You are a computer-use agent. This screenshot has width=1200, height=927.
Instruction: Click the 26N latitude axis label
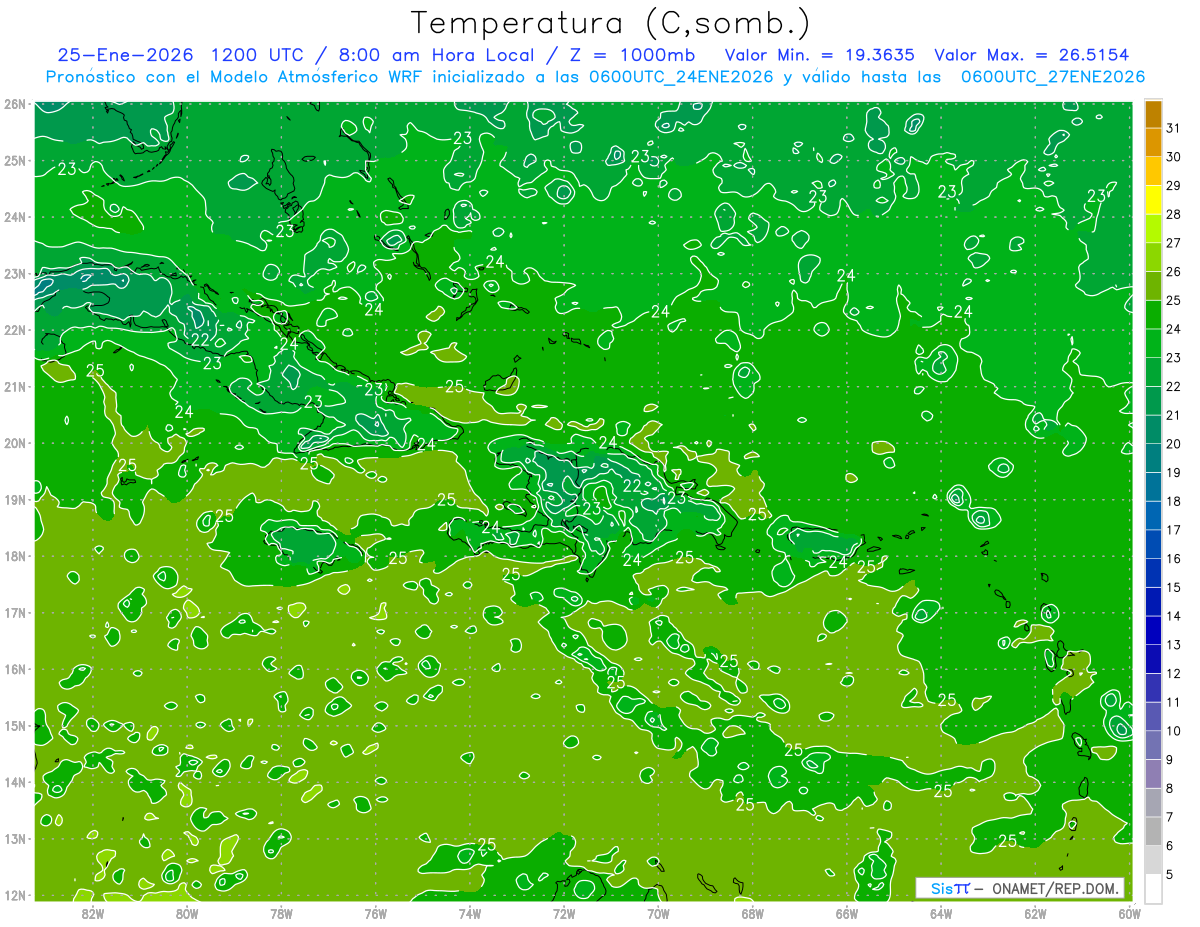[x=15, y=104]
